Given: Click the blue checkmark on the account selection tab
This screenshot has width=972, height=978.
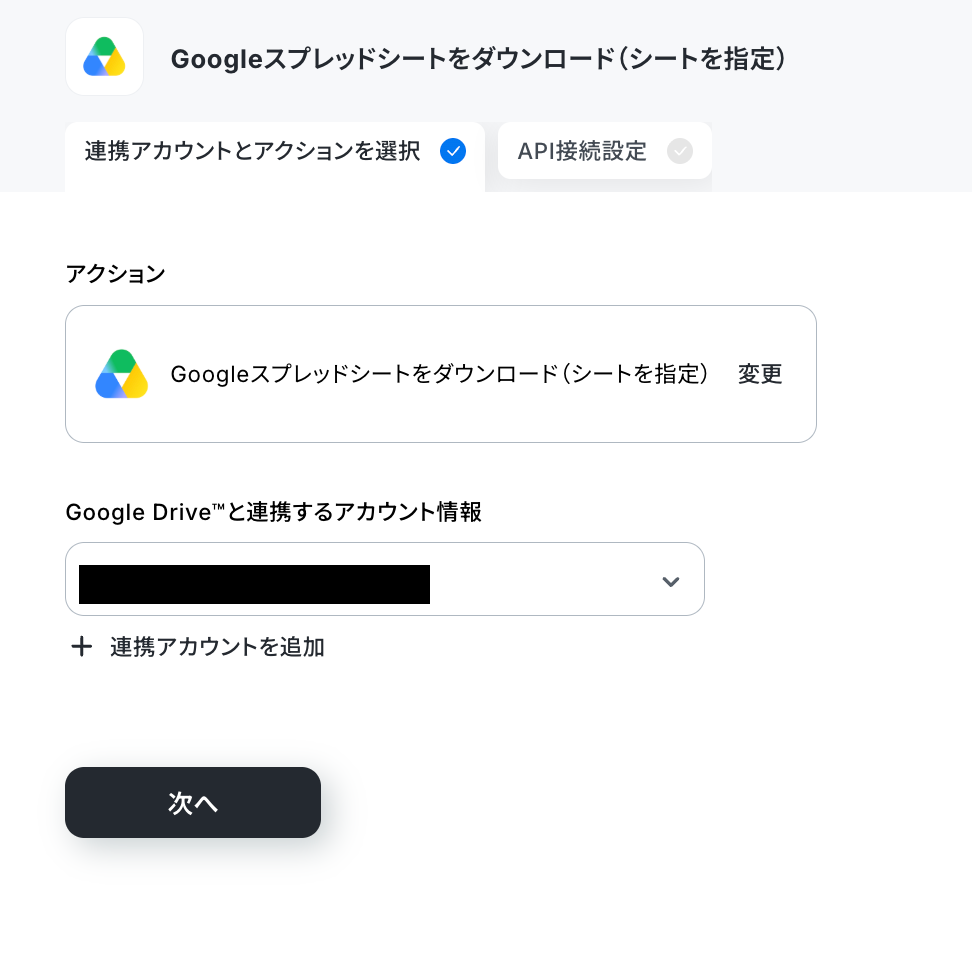Looking at the screenshot, I should pyautogui.click(x=453, y=151).
